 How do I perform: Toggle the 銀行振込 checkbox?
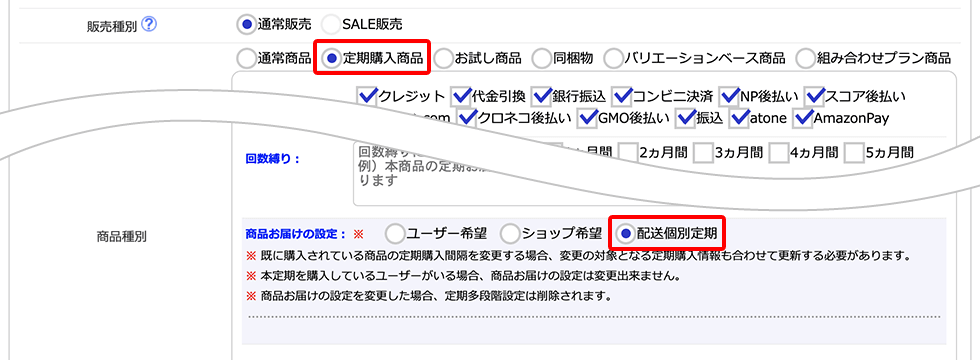[x=541, y=96]
